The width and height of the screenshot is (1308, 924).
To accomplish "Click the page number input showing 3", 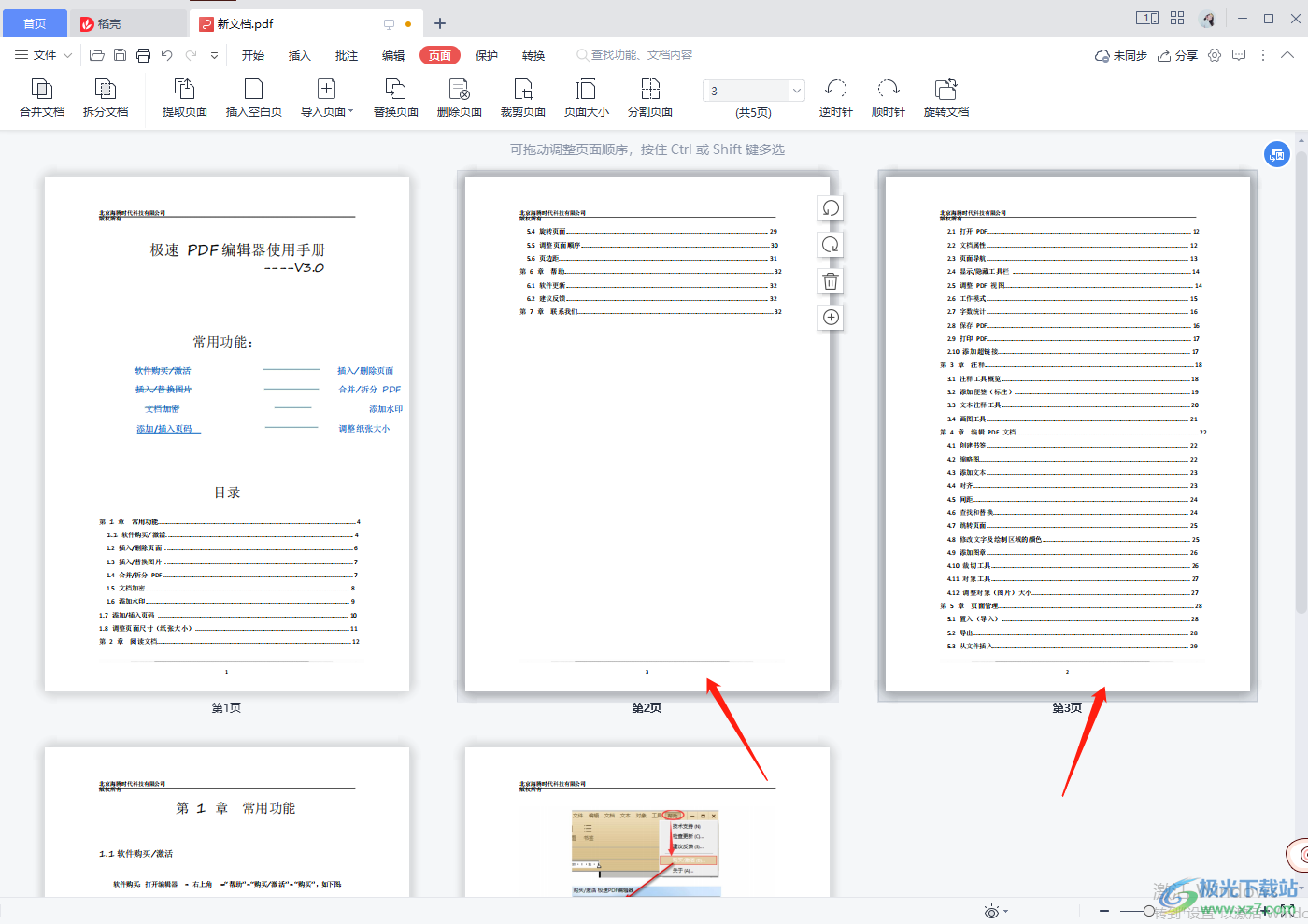I will 746,91.
